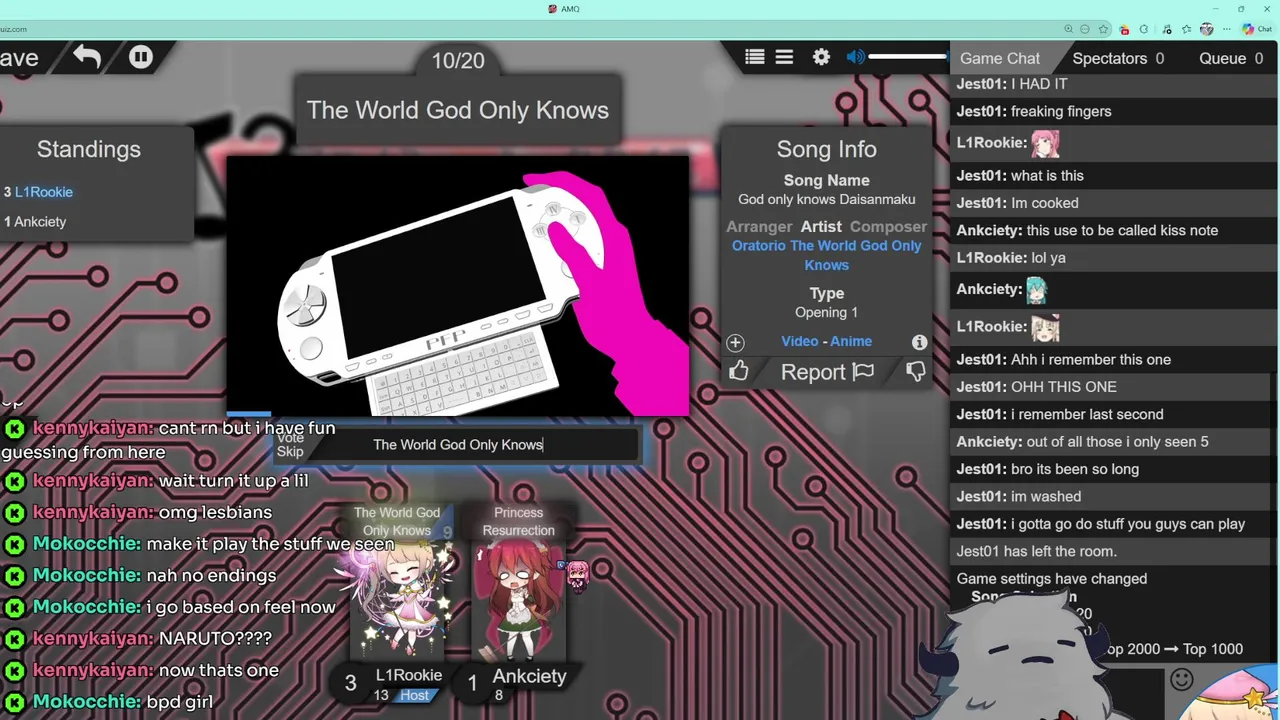The width and height of the screenshot is (1280, 720).
Task: Click chat line 'Jest01 has left the room.'
Action: [x=1037, y=551]
